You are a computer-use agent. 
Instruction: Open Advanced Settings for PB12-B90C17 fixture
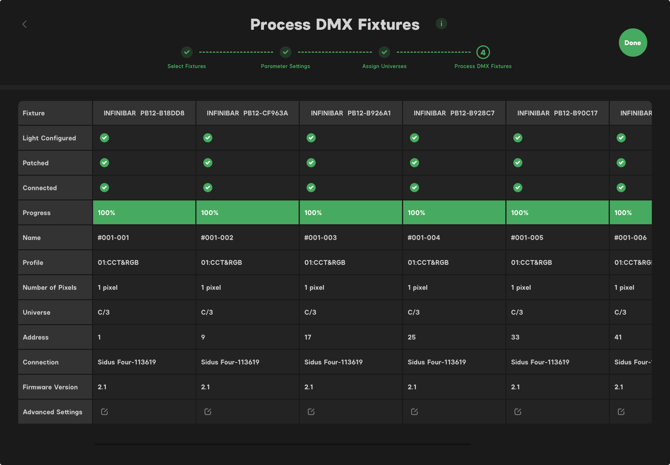(x=518, y=411)
